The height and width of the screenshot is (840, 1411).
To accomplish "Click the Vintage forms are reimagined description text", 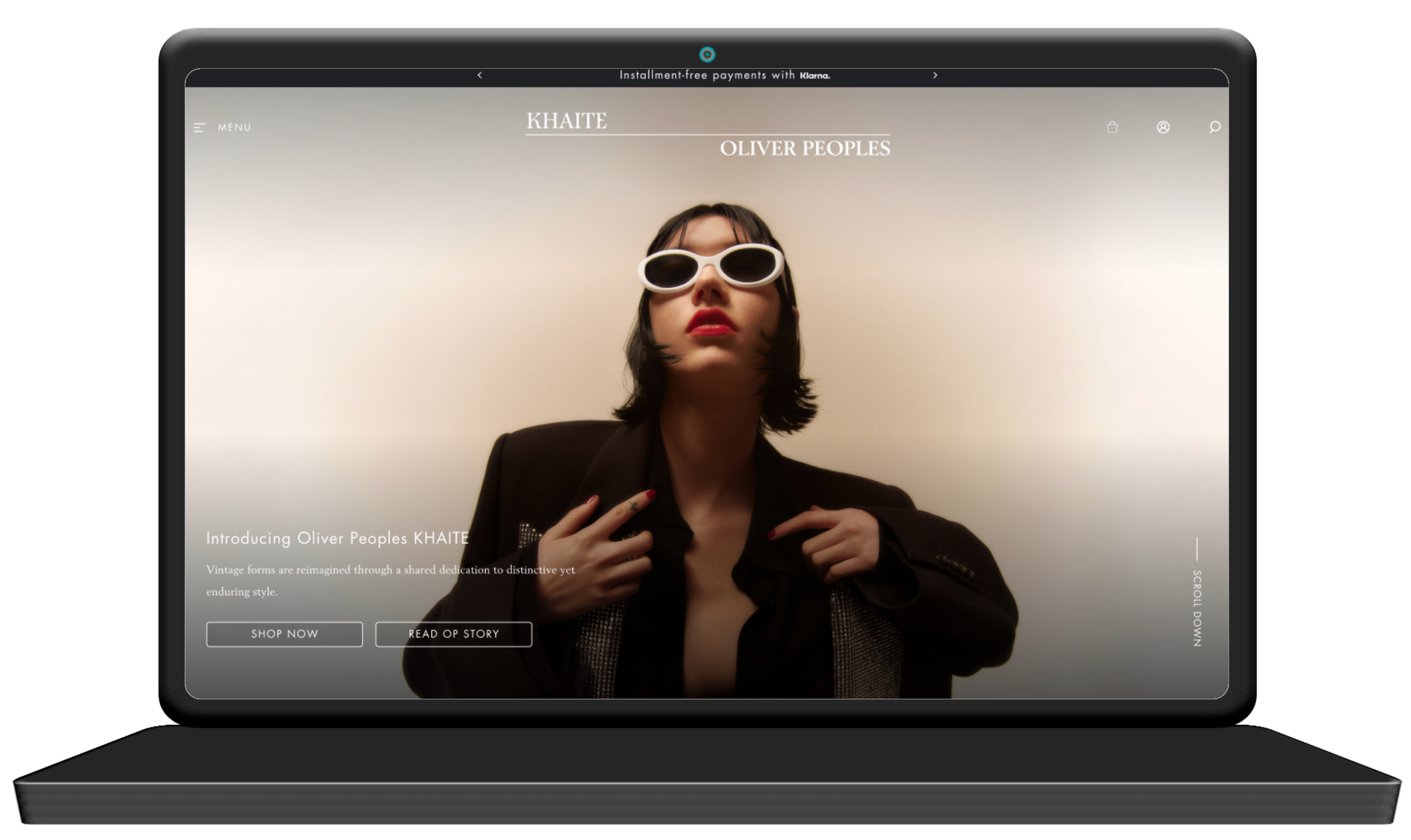I will (390, 580).
